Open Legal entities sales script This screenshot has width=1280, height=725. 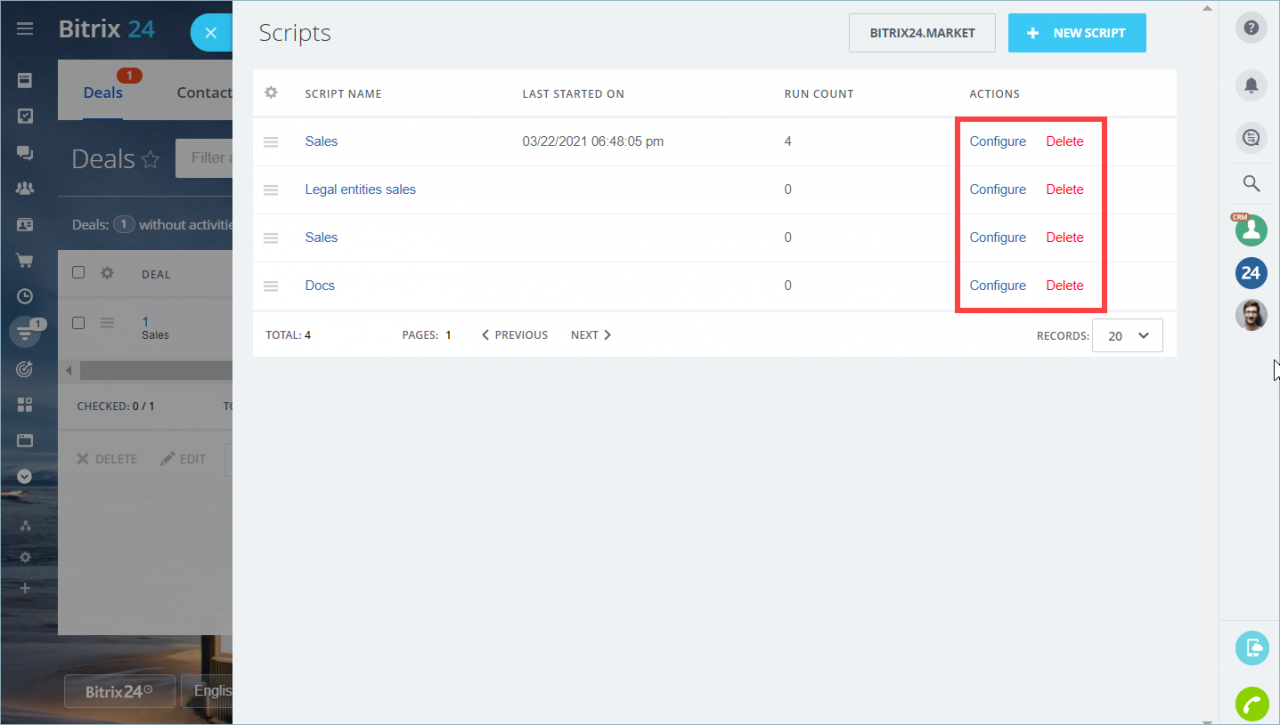[360, 190]
